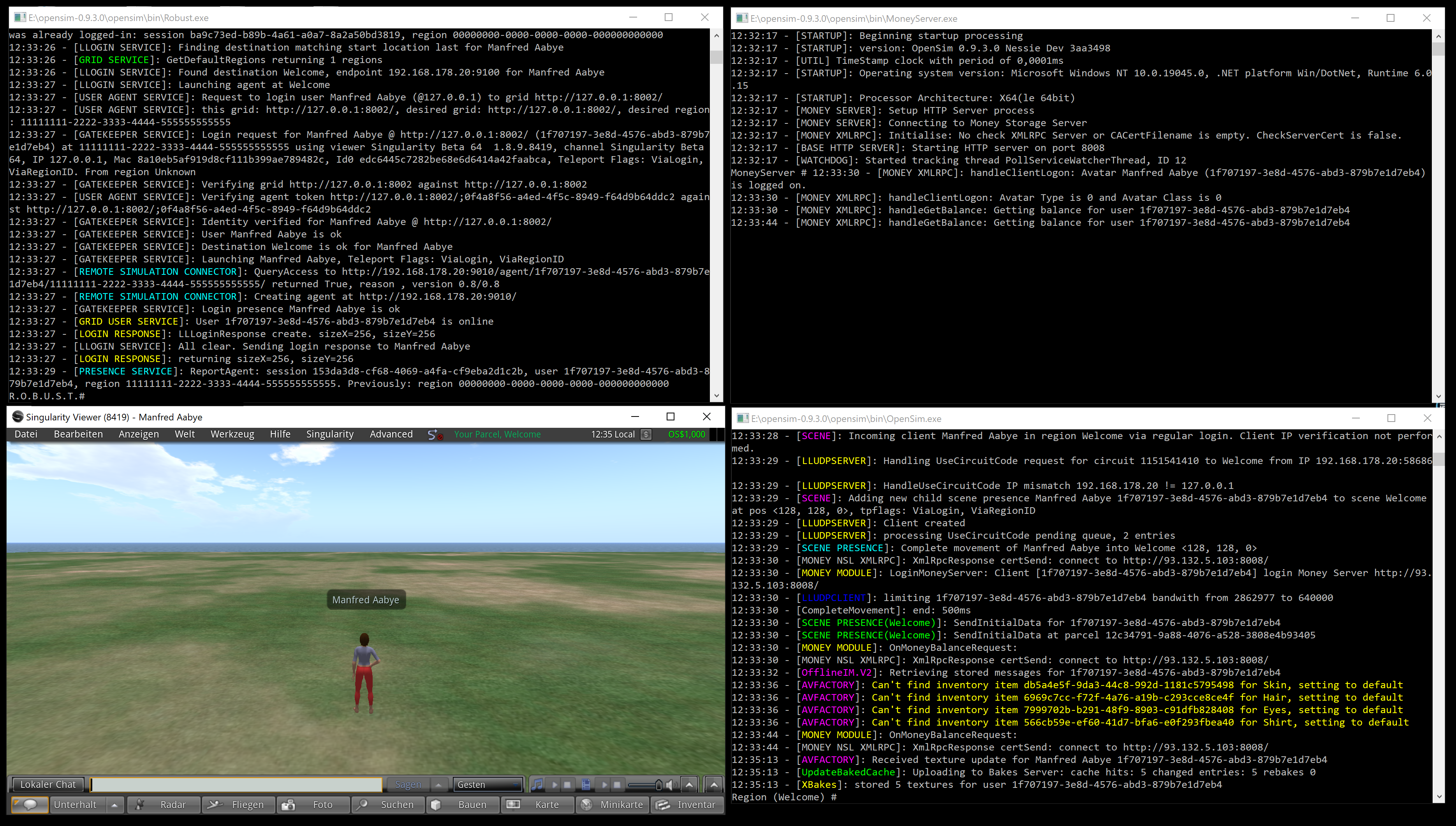The image size is (1456, 826).
Task: Click the local chat text input
Action: click(236, 785)
